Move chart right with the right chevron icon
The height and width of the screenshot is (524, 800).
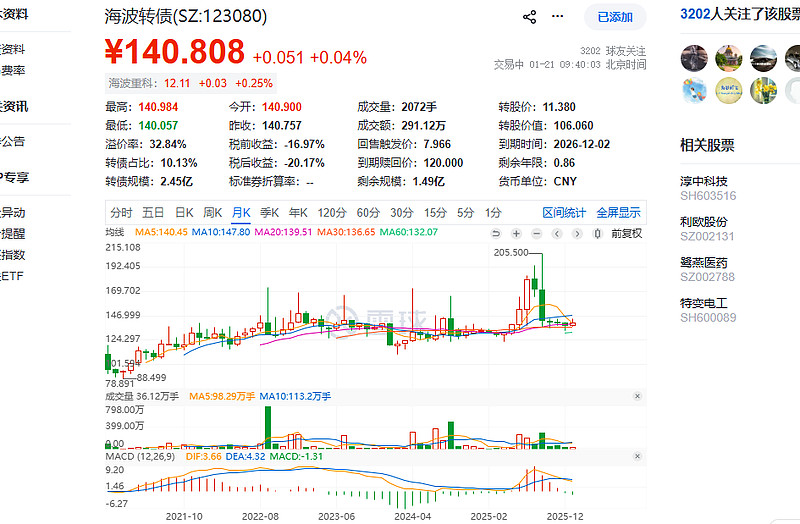coord(577,234)
